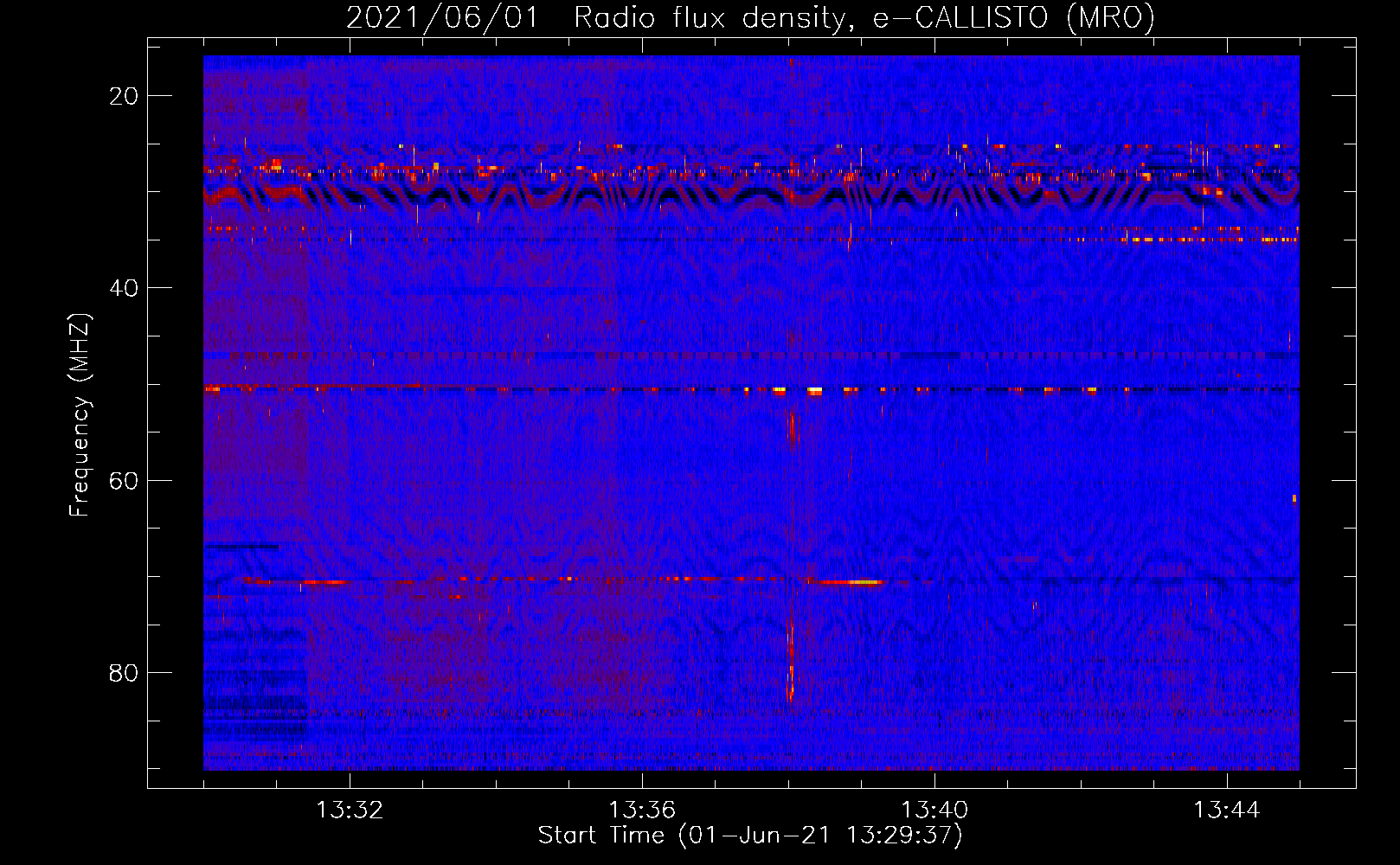Click the '13:32' time tick label

pos(350,811)
